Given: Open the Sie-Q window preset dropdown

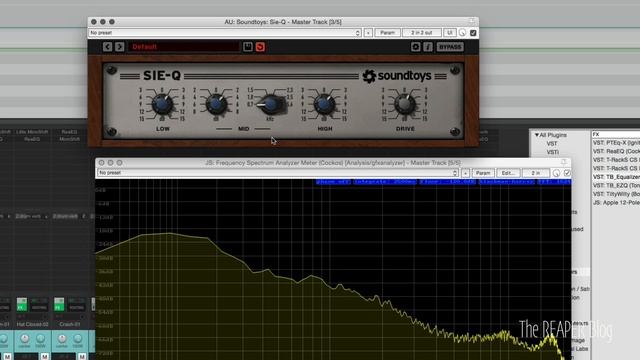Looking at the screenshot, I should click(x=225, y=33).
